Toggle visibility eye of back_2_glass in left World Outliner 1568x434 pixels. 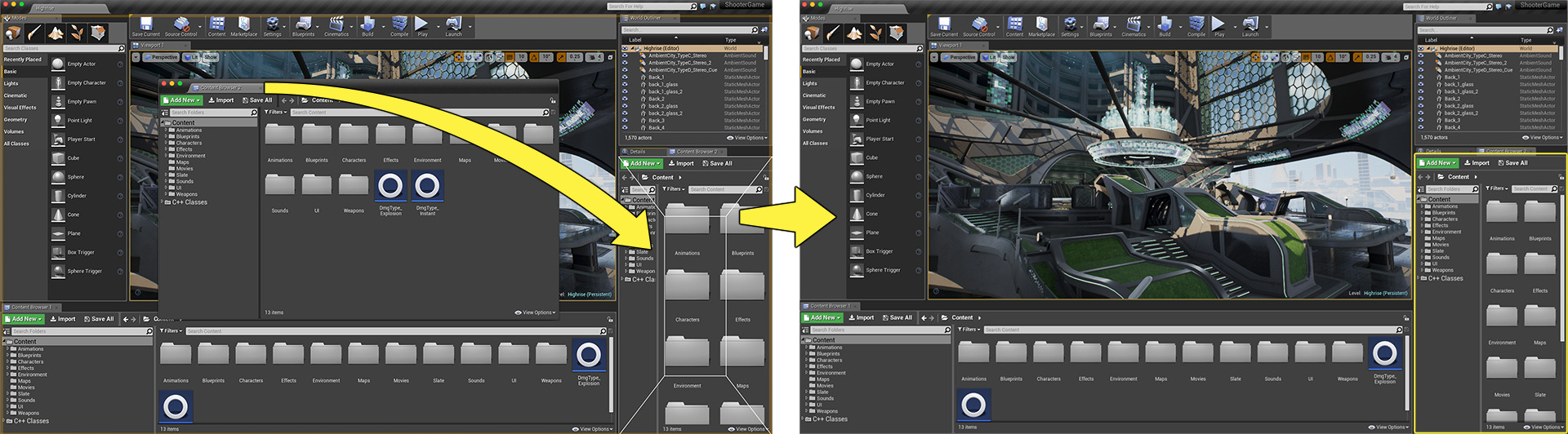click(x=626, y=106)
